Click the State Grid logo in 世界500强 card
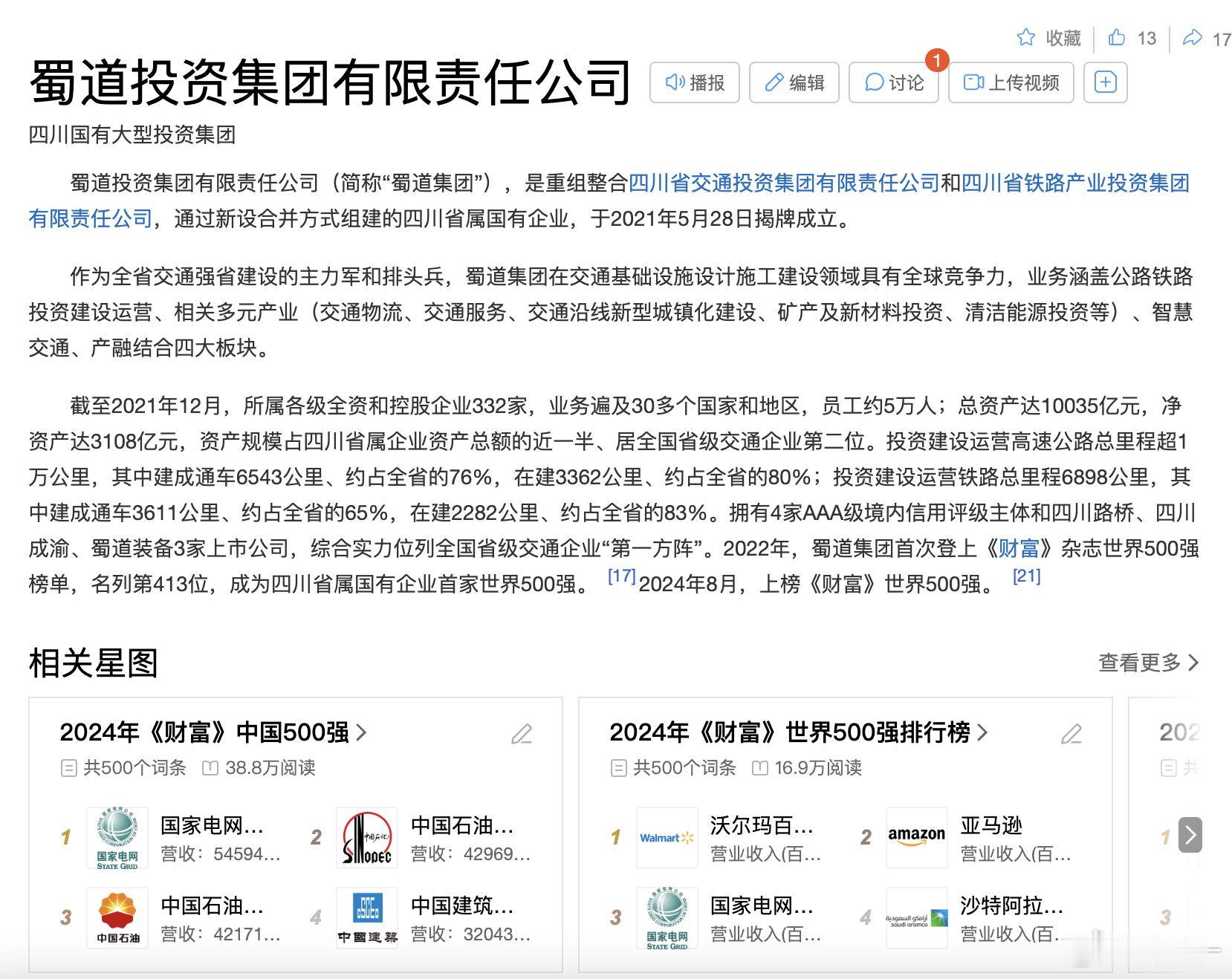1232x979 pixels. [x=667, y=918]
